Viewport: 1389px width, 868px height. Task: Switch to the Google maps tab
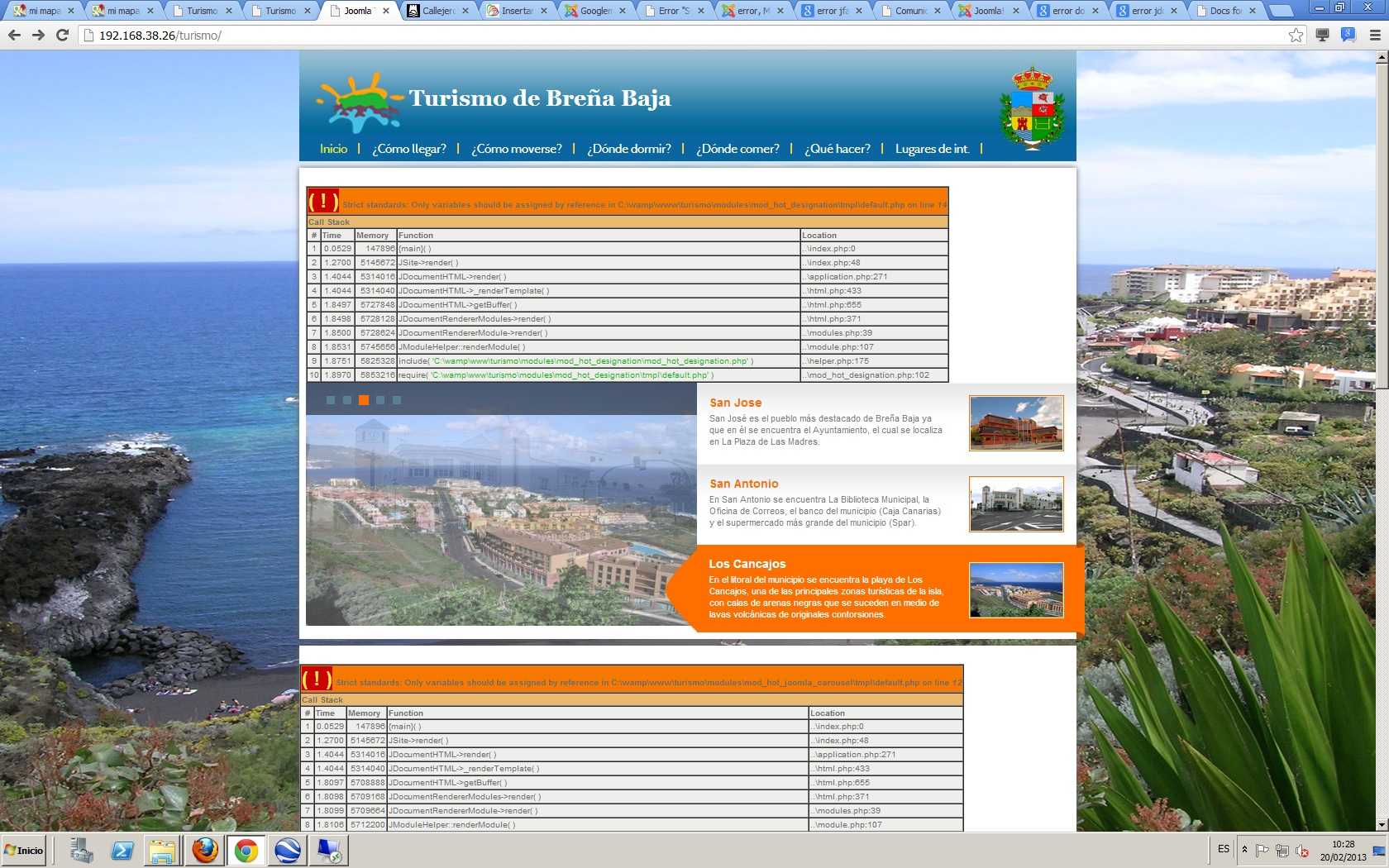(x=595, y=11)
